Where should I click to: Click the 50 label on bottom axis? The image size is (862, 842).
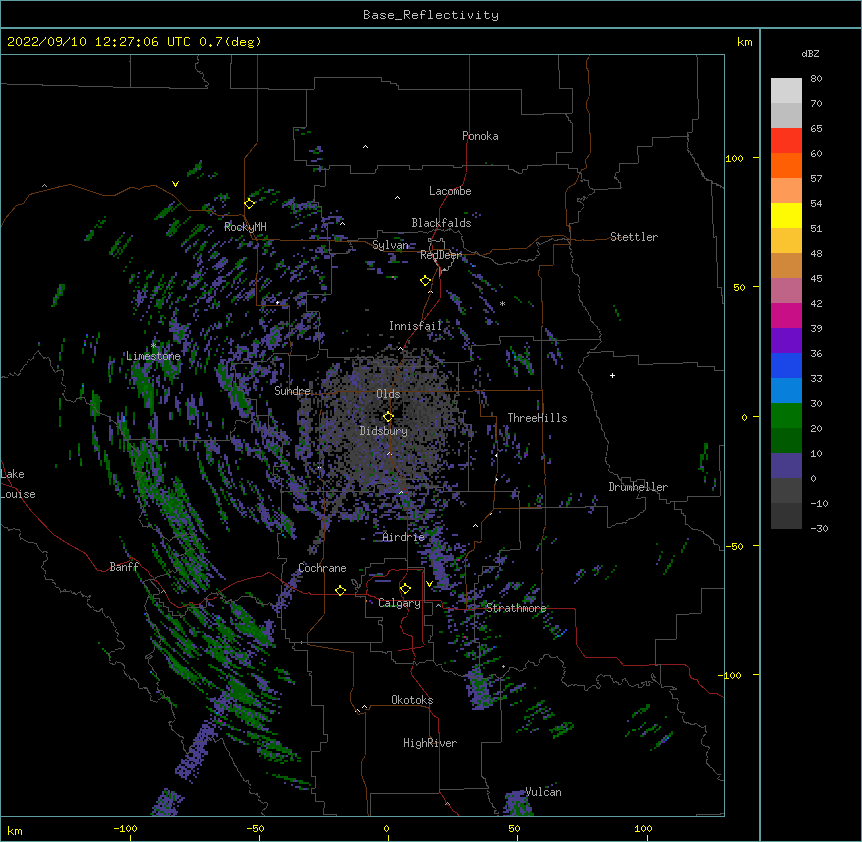click(x=514, y=828)
